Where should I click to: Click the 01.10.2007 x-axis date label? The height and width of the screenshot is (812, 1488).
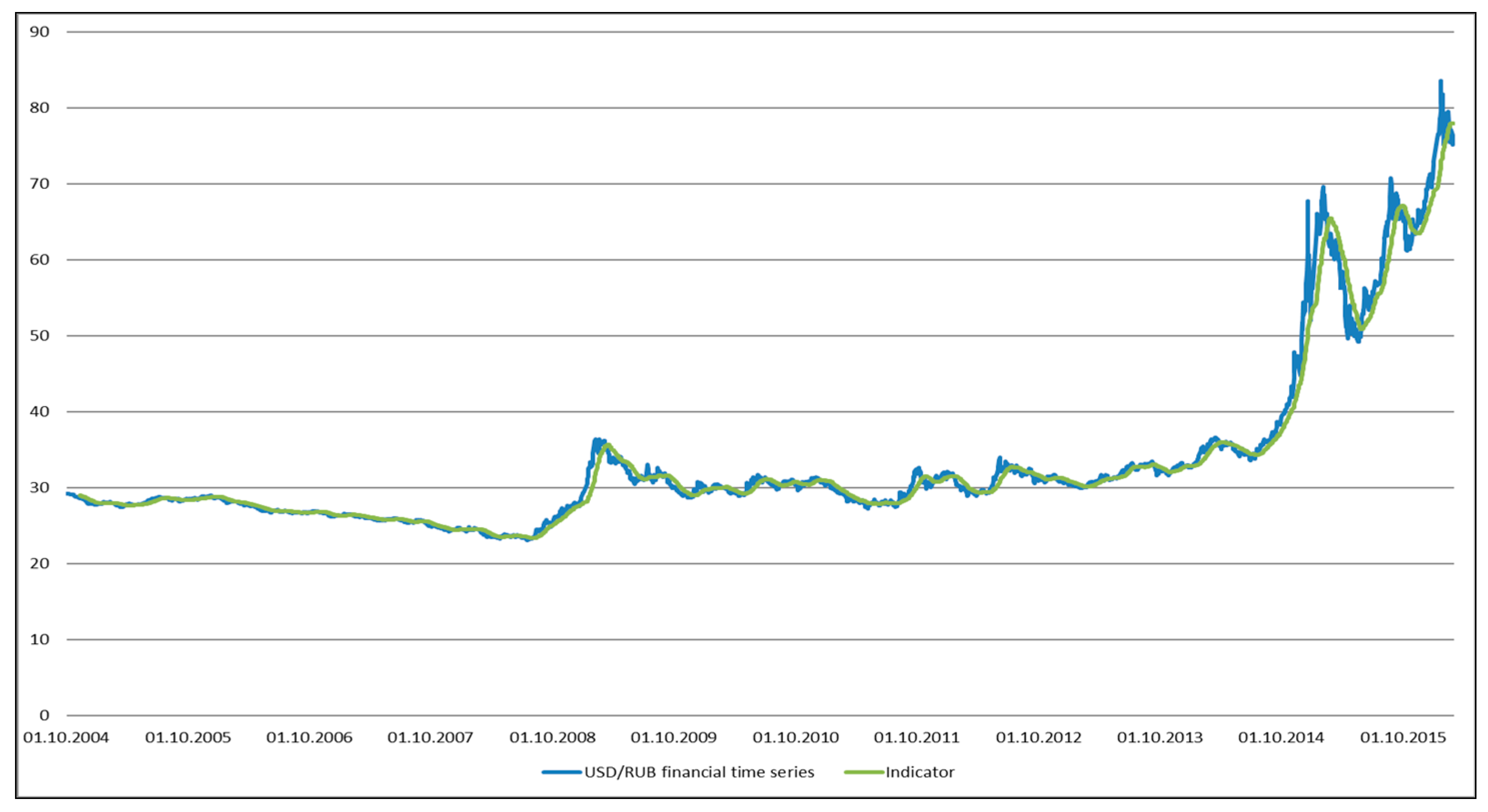point(430,737)
